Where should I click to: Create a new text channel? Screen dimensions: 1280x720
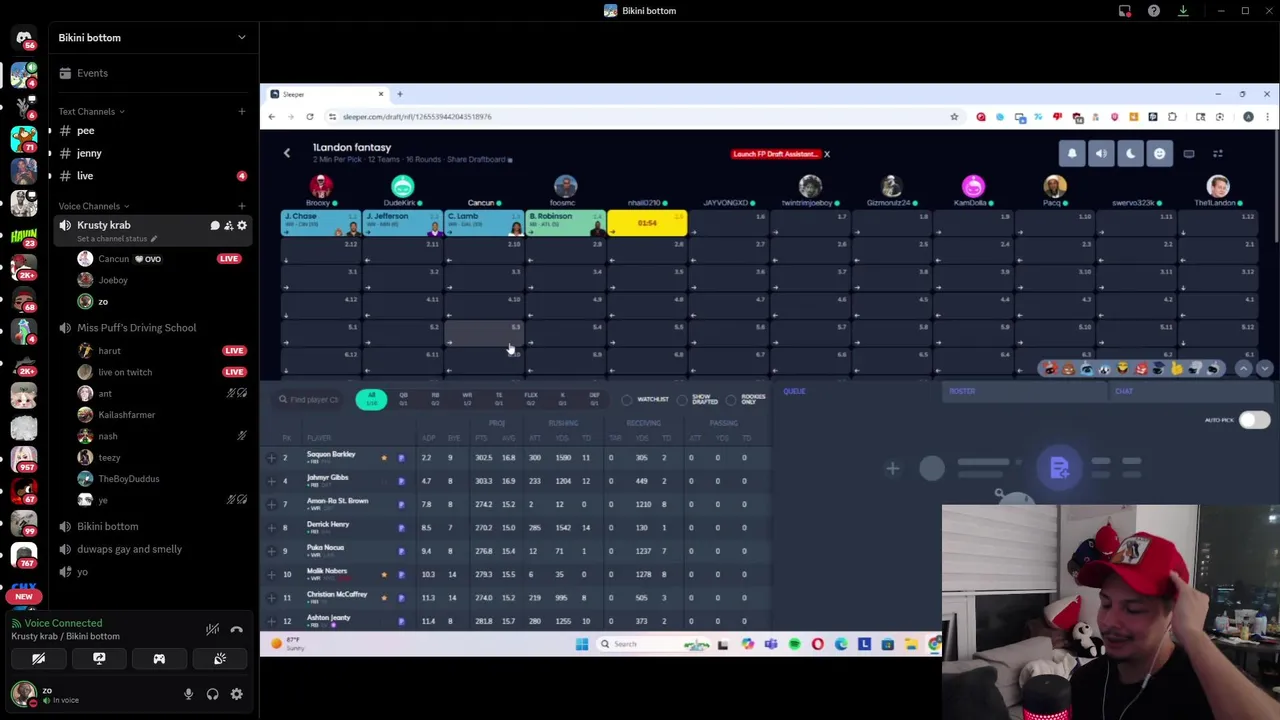click(x=241, y=111)
